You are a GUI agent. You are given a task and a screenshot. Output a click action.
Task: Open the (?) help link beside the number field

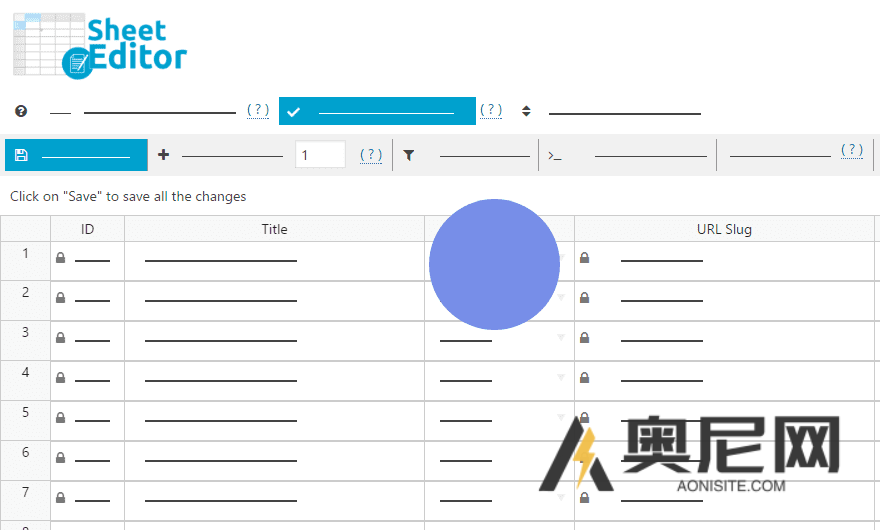371,154
